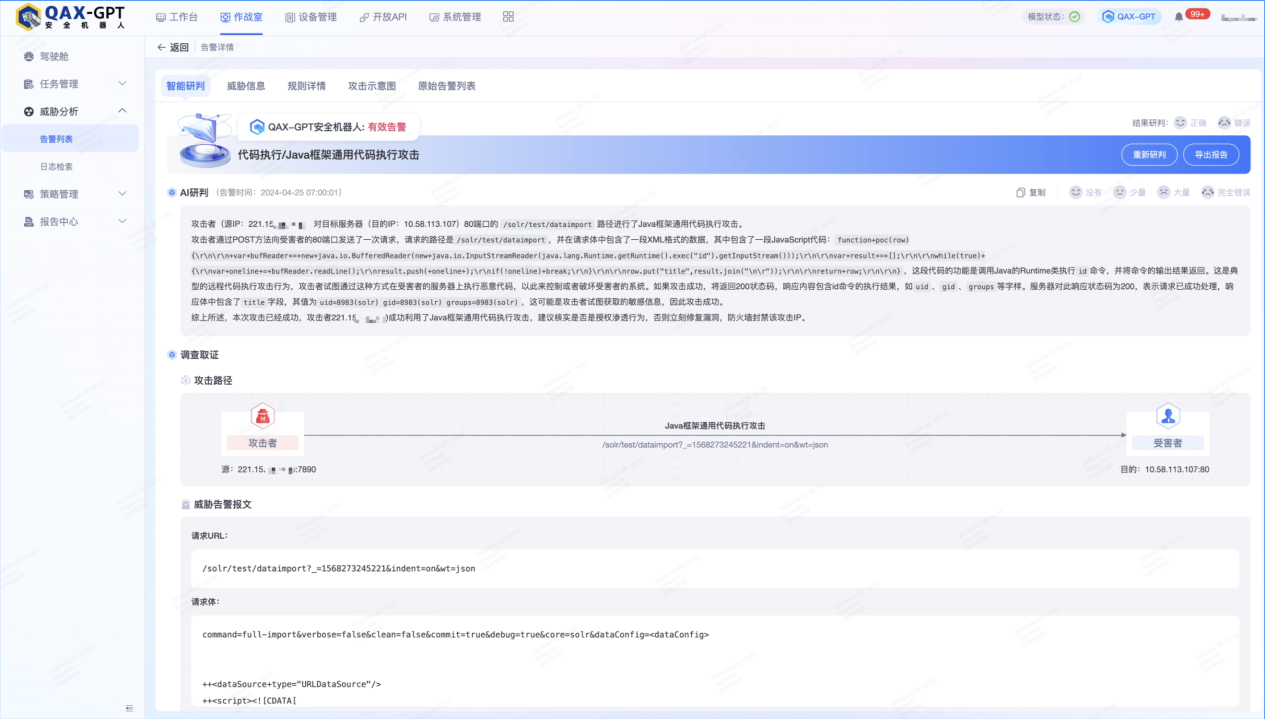Click the blue 受害者 node icon
This screenshot has width=1265, height=719.
point(1167,416)
